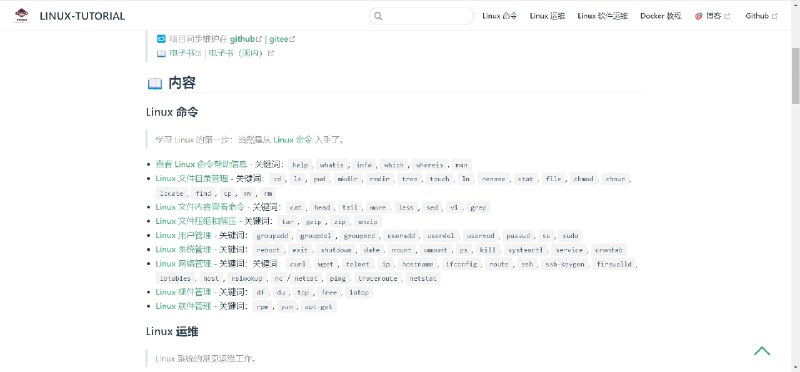Click the sync icon beside 项目同步维护在

click(x=161, y=38)
